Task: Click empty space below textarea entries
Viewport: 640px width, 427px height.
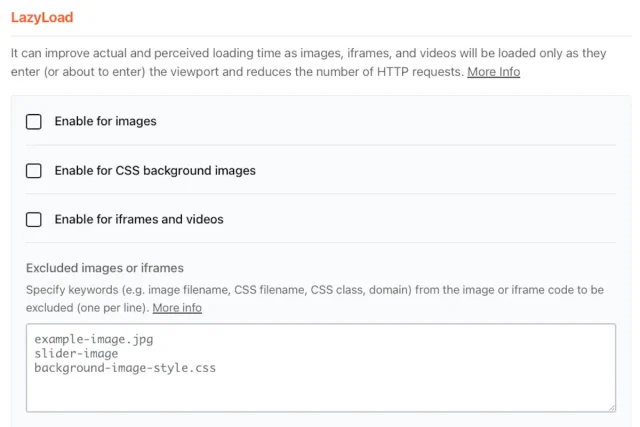Action: click(x=320, y=393)
